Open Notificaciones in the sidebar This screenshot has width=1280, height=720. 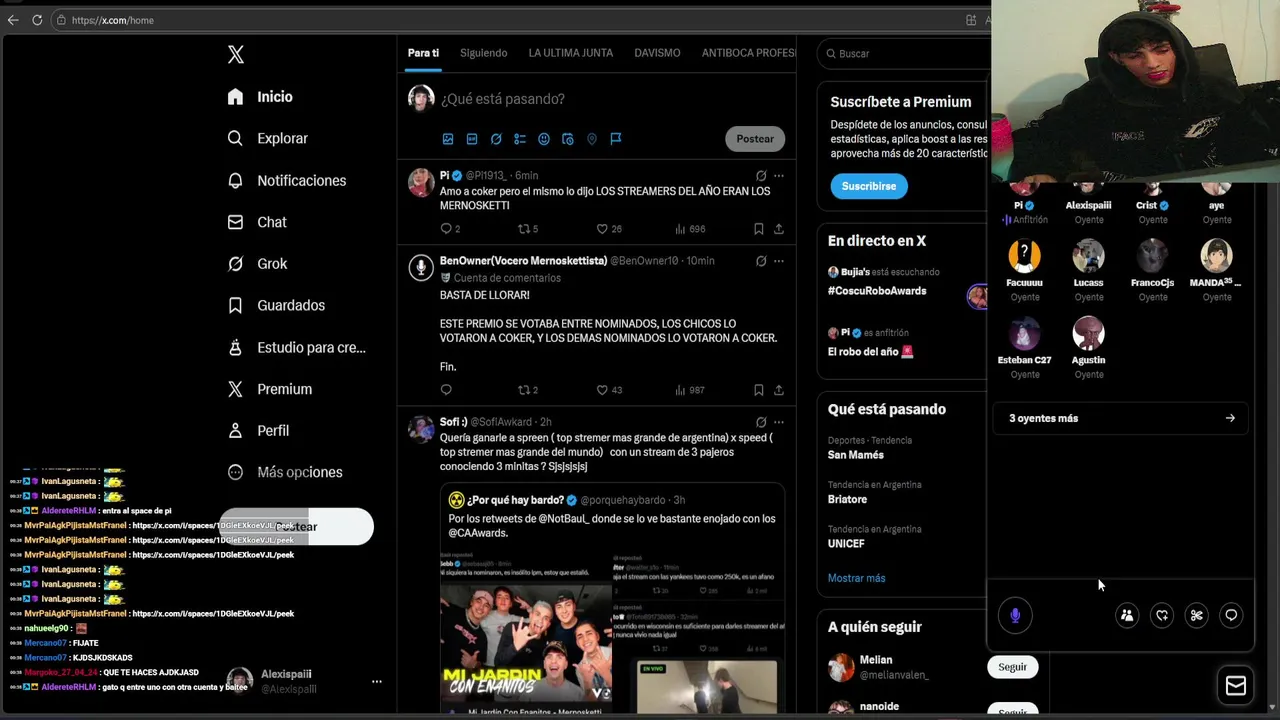(286, 181)
